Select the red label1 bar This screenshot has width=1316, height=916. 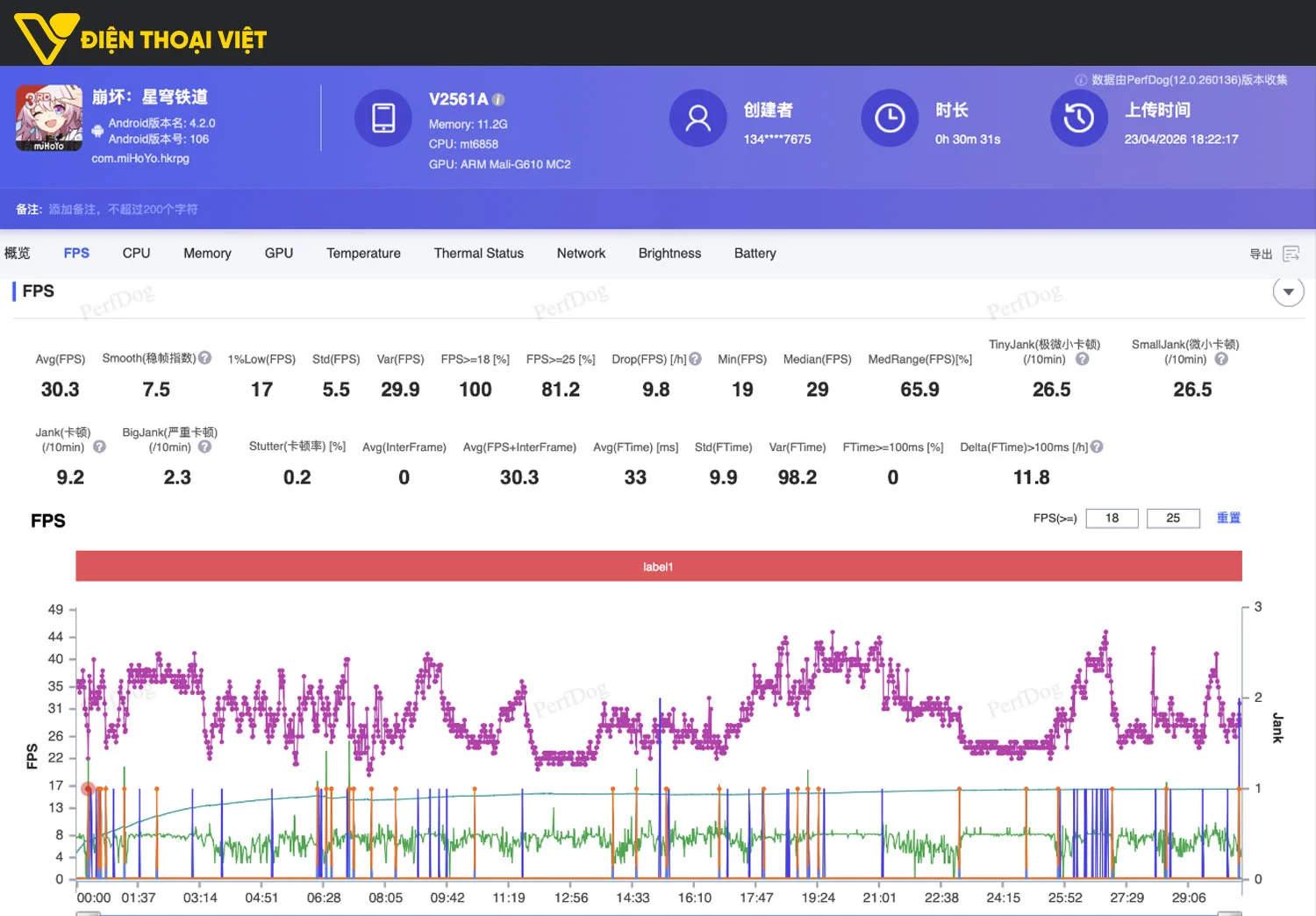click(658, 566)
